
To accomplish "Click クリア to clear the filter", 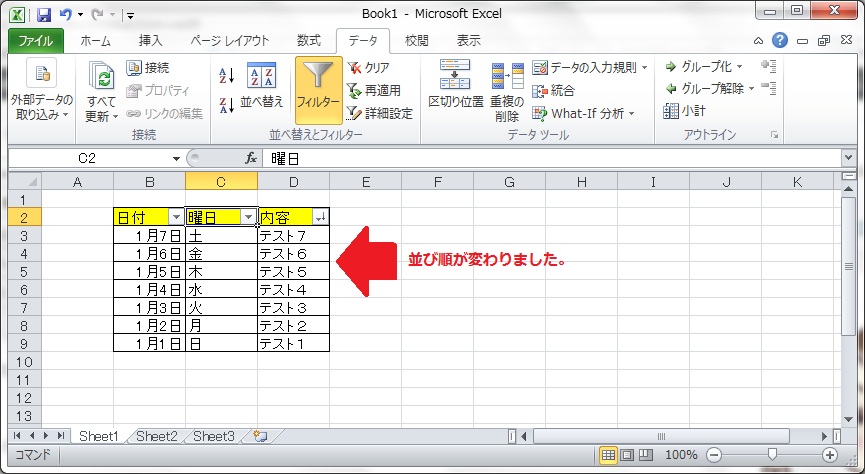I will pyautogui.click(x=369, y=68).
